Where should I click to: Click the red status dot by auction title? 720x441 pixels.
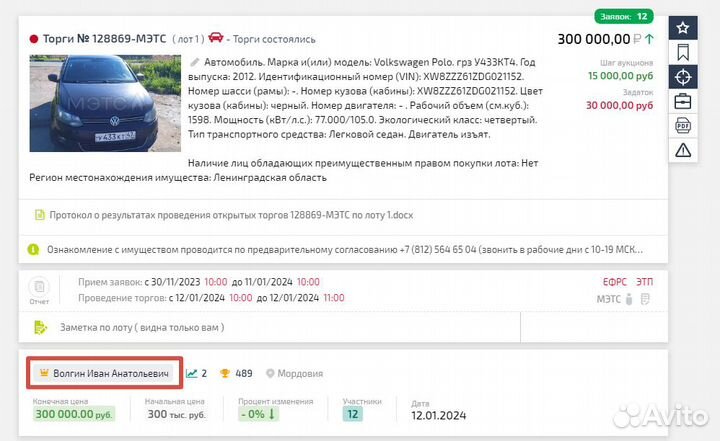pyautogui.click(x=34, y=39)
